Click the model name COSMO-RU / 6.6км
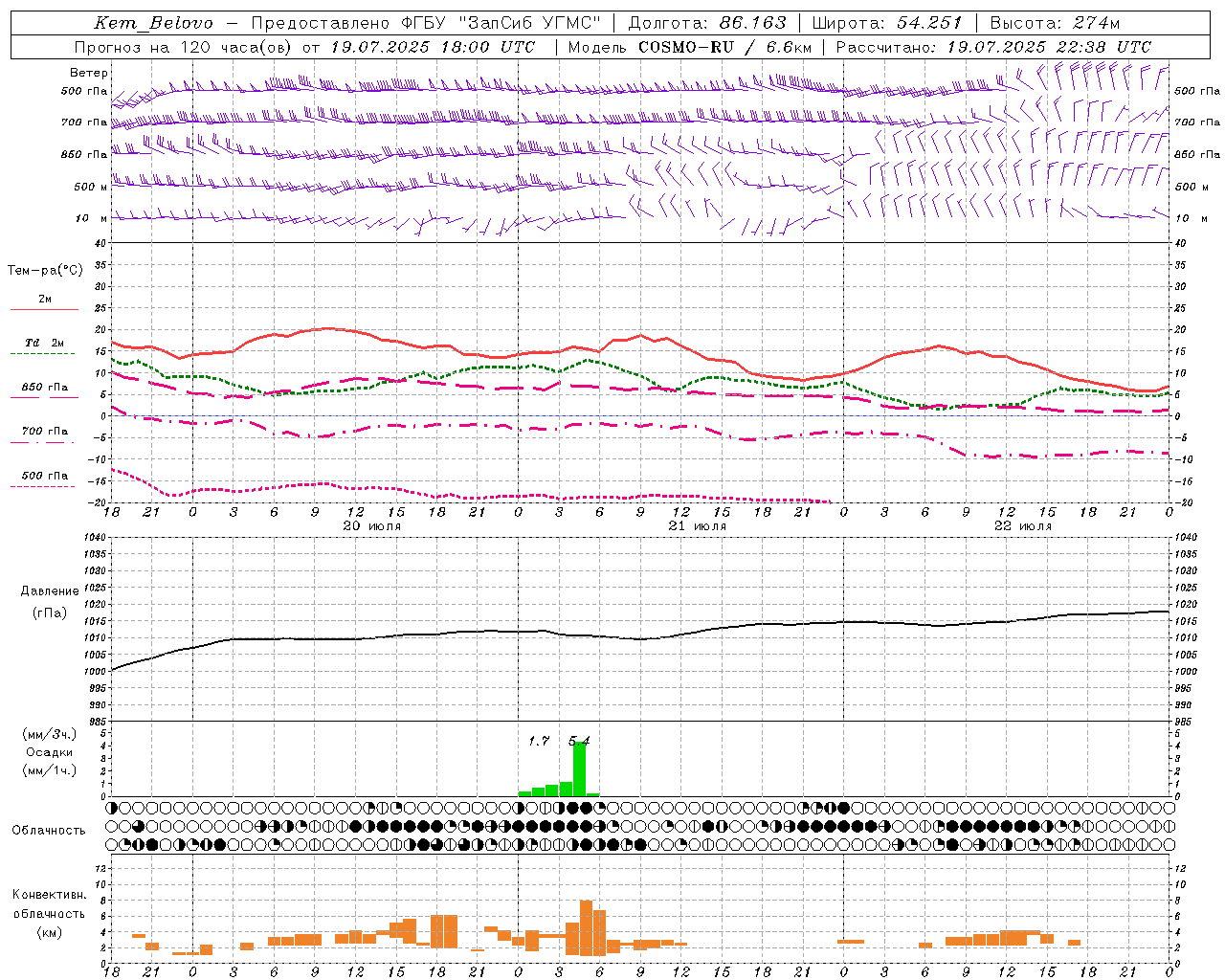Viewport: 1225px width, 980px height. click(724, 47)
